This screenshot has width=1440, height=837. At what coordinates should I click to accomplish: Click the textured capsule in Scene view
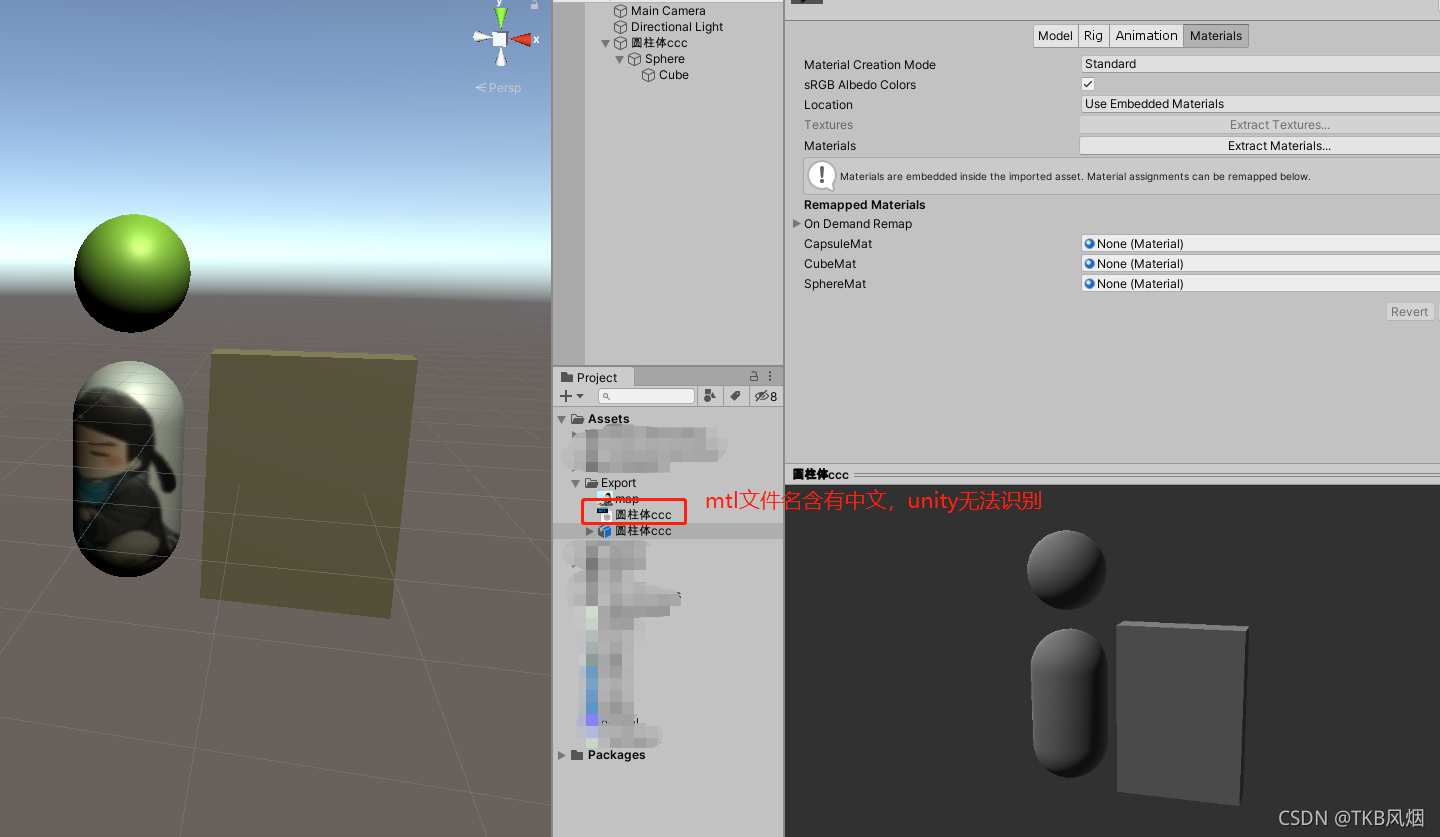click(x=129, y=468)
